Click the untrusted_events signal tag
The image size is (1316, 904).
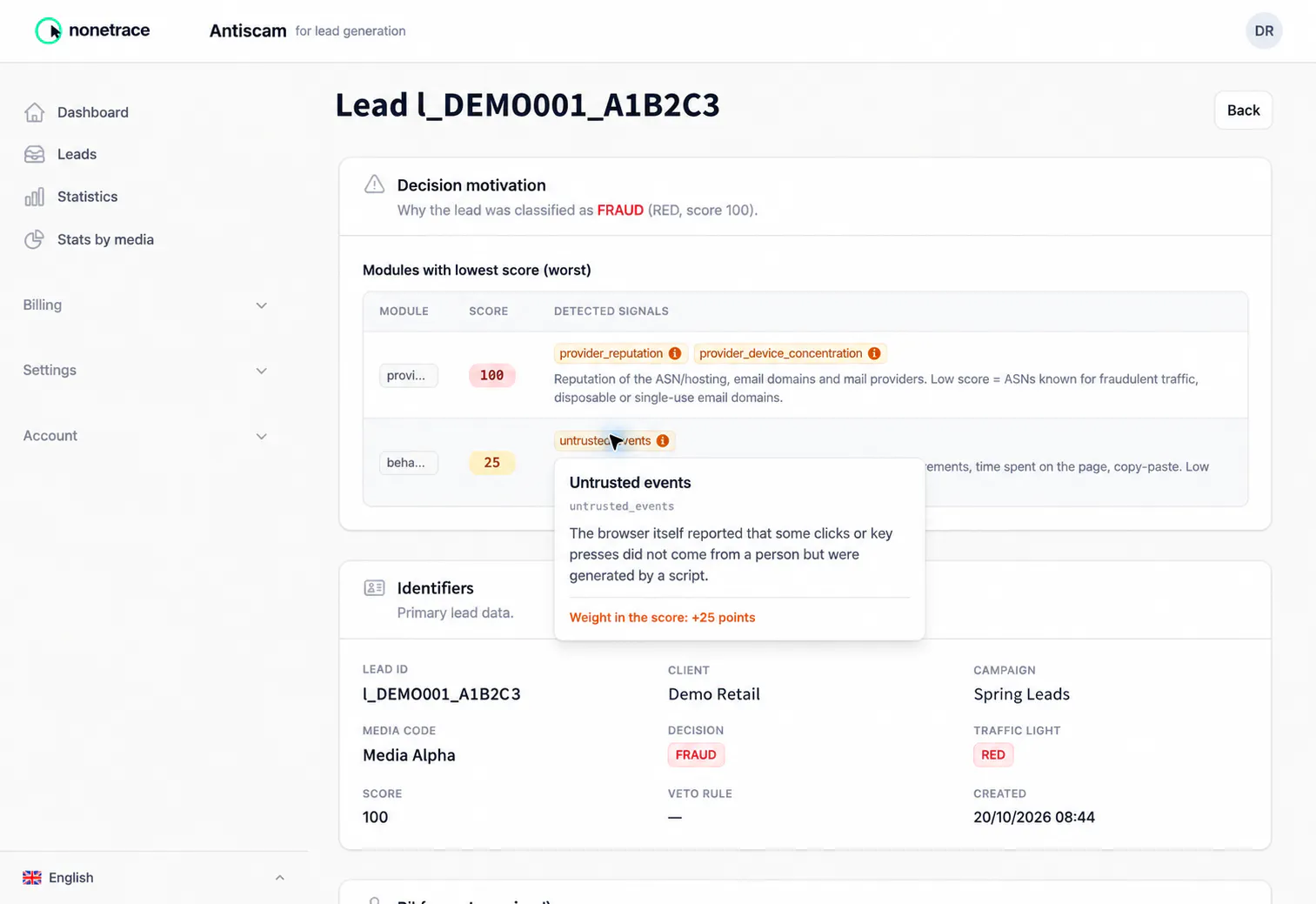[614, 440]
